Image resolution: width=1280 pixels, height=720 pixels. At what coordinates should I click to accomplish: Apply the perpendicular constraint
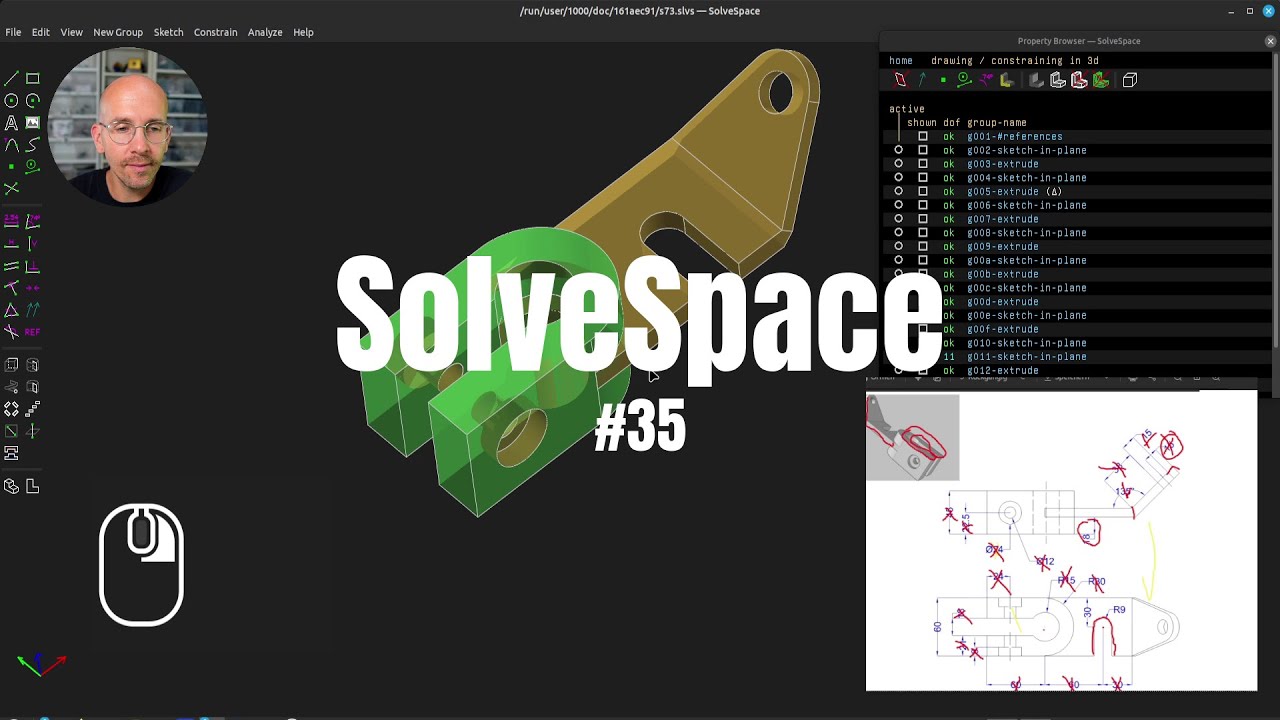pyautogui.click(x=32, y=266)
